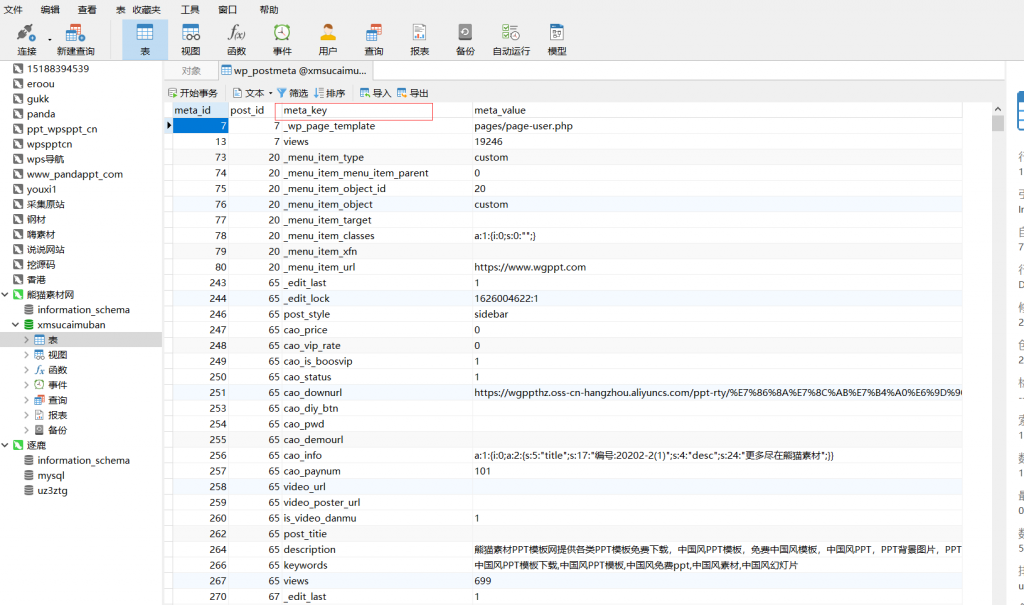Select the 视图 (View) toolbar icon
Viewport: 1024px width, 605px height.
pos(190,38)
